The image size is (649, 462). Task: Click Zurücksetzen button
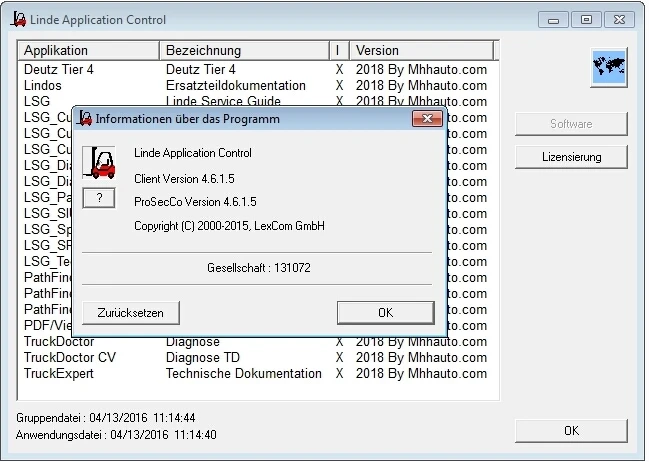[x=131, y=313]
